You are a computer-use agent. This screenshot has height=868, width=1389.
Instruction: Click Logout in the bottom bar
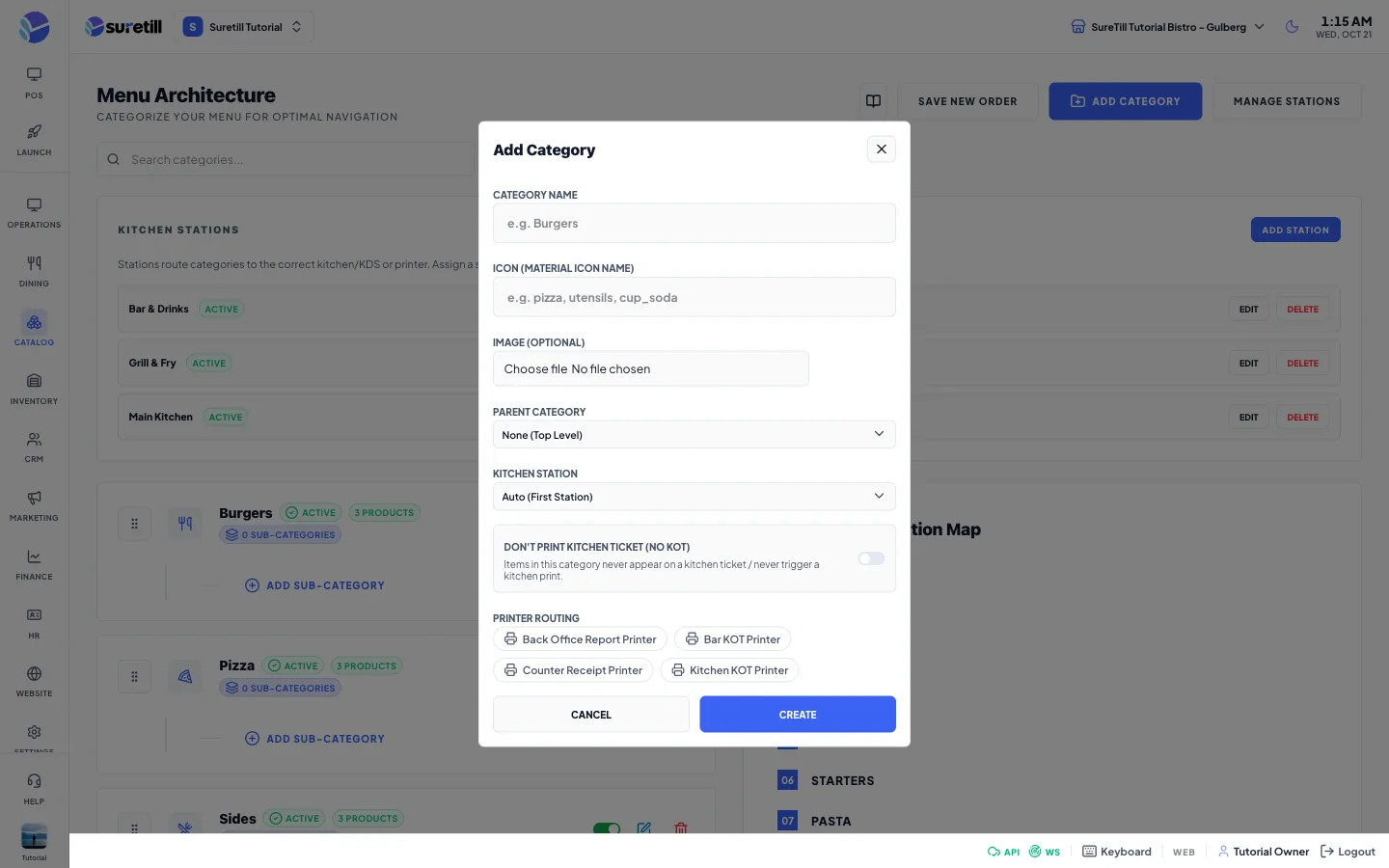click(1348, 852)
